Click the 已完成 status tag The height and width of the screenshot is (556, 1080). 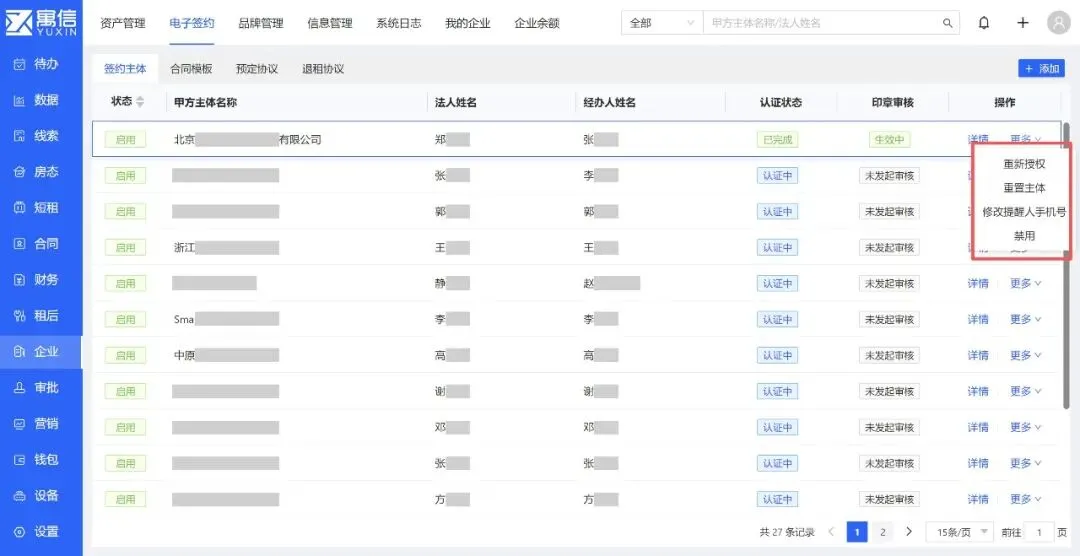click(x=778, y=140)
